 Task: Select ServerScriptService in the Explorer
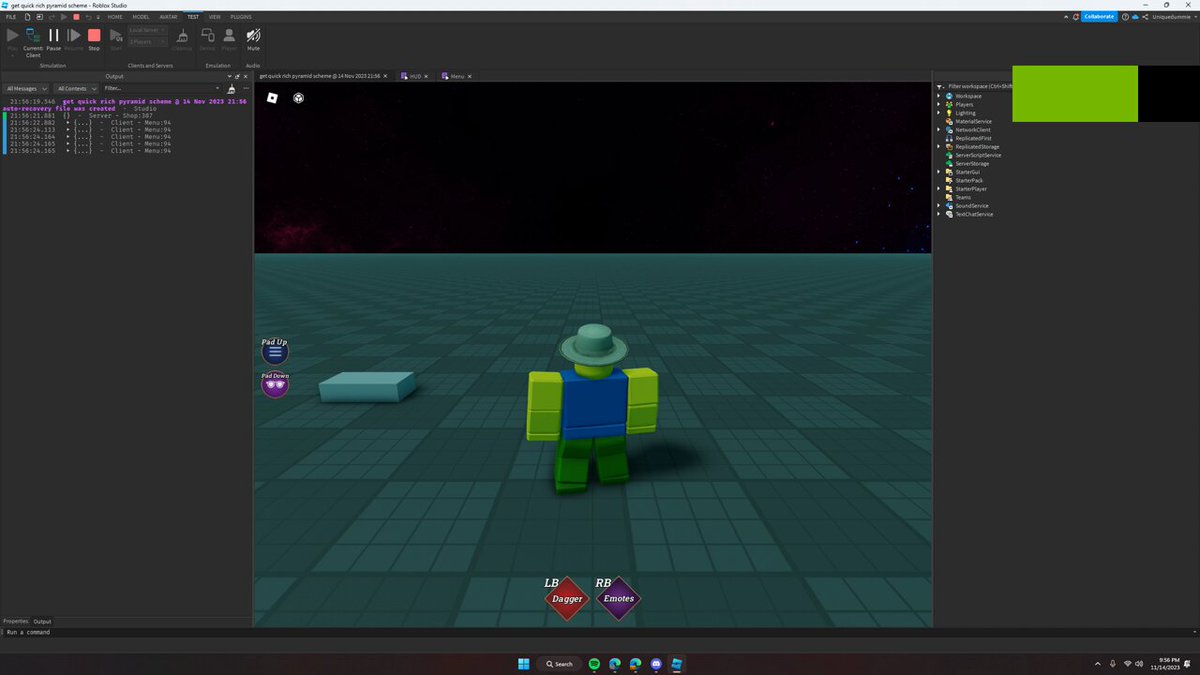pyautogui.click(x=976, y=155)
